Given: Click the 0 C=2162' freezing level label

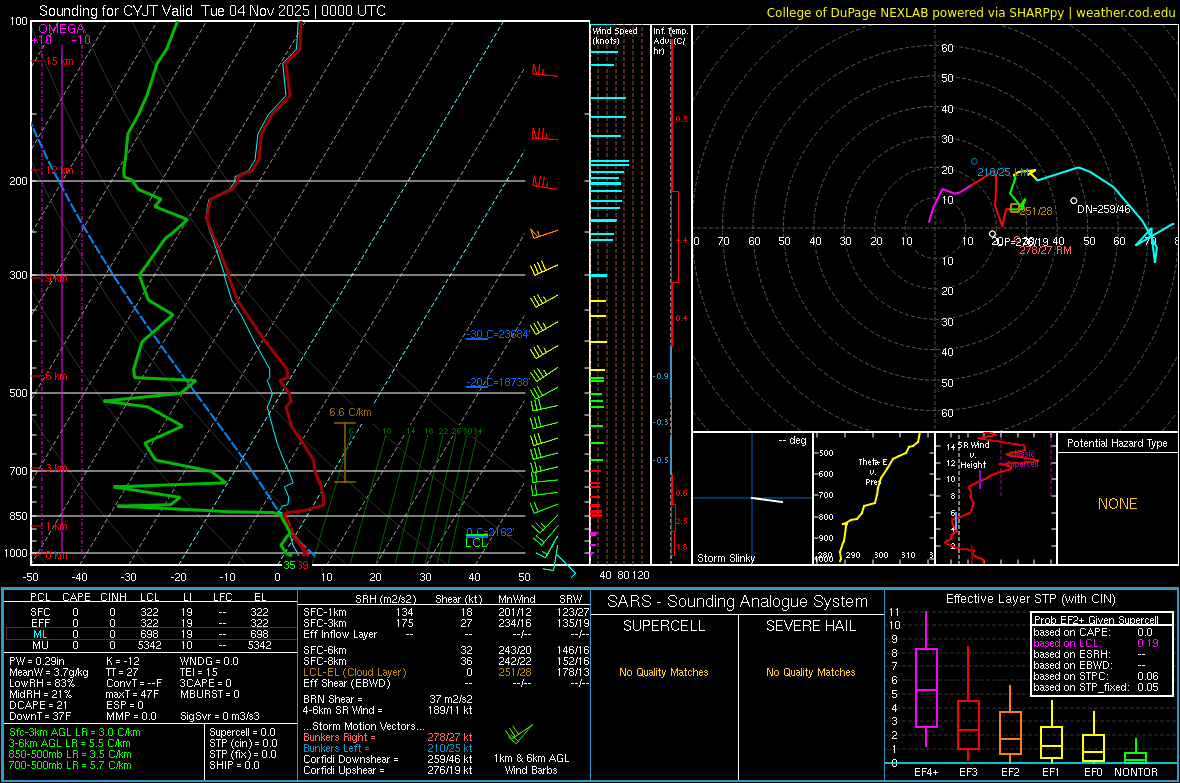Looking at the screenshot, I should pyautogui.click(x=490, y=532).
